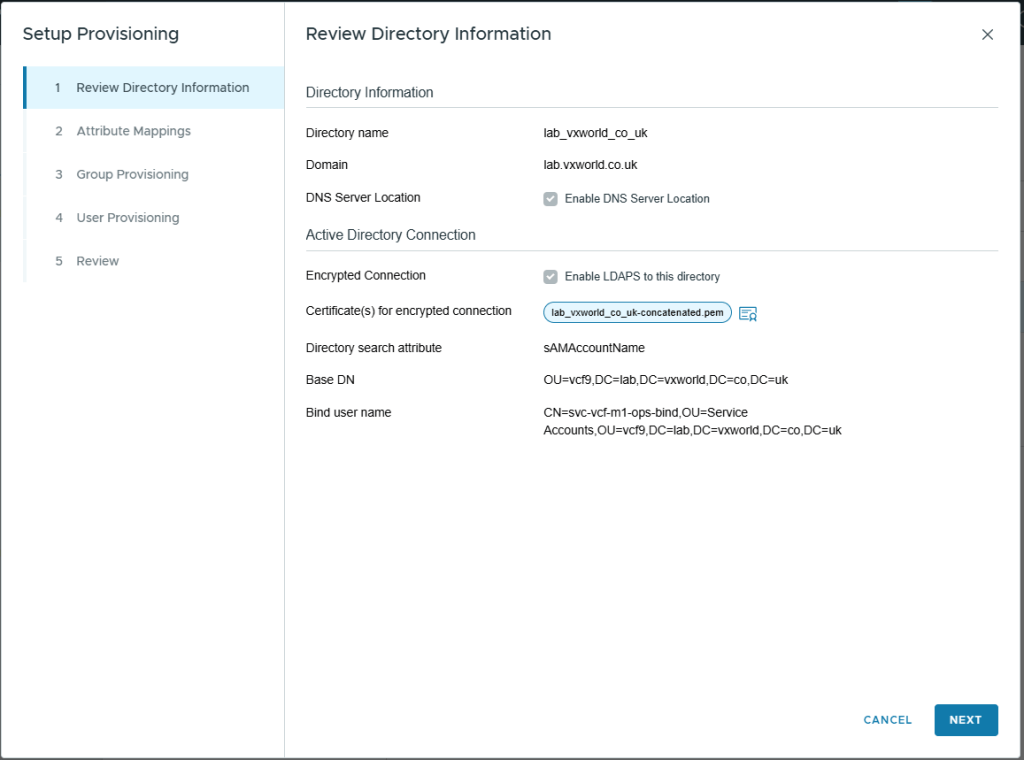View certificate details icon next to the .pem file
Viewport: 1024px width, 760px height.
(x=748, y=313)
